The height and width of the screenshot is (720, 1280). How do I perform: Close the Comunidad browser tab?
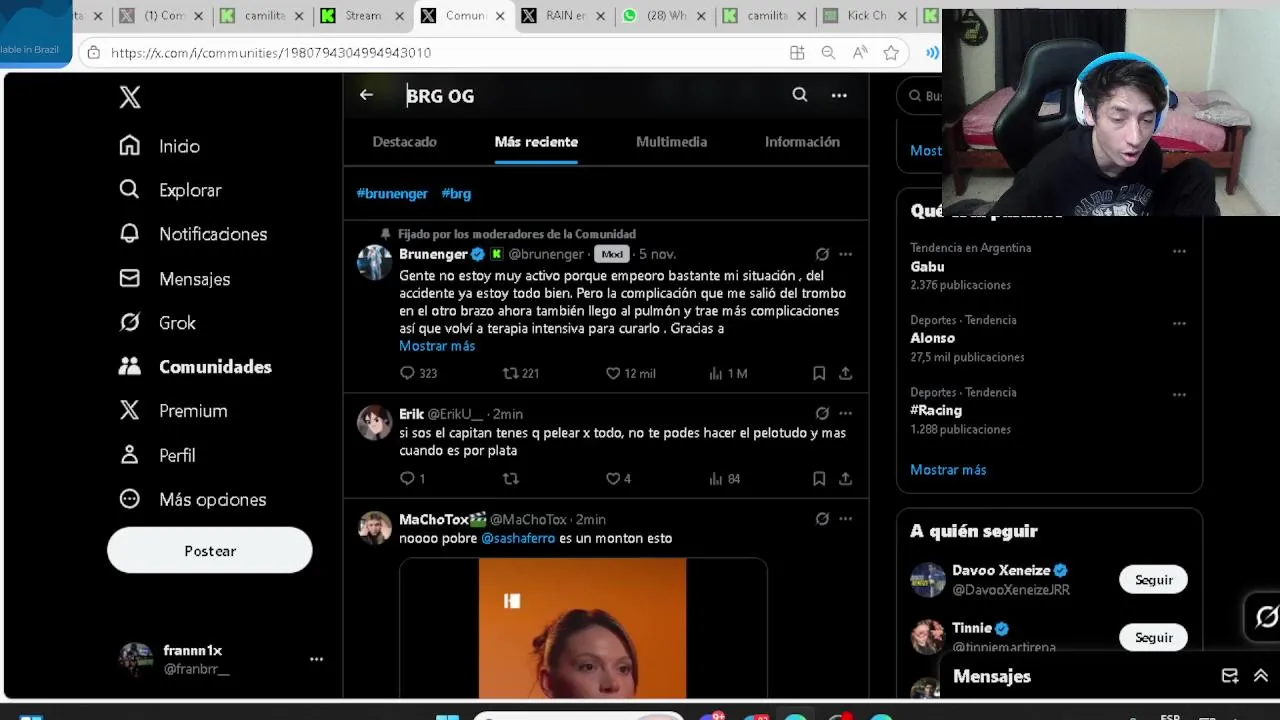(x=500, y=16)
